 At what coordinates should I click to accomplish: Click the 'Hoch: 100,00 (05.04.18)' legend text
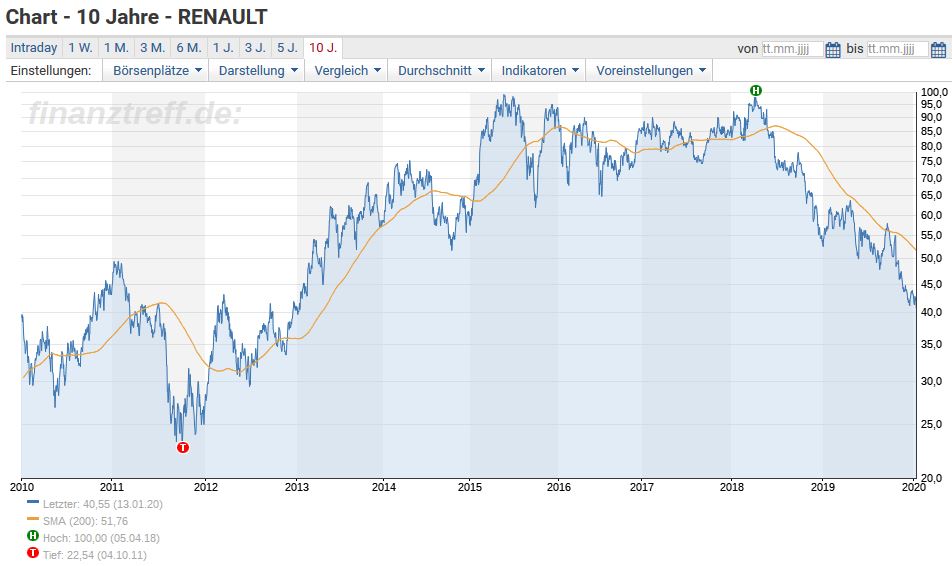click(x=101, y=538)
